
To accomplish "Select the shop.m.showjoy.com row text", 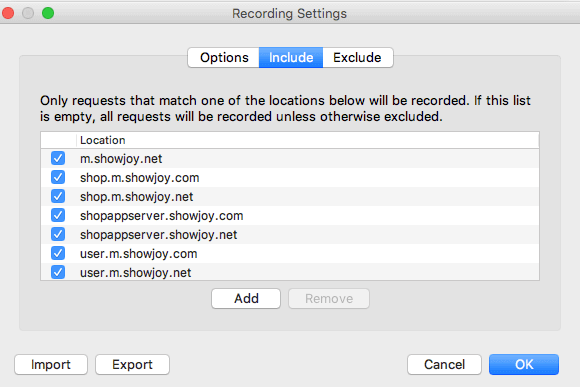I will [139, 178].
